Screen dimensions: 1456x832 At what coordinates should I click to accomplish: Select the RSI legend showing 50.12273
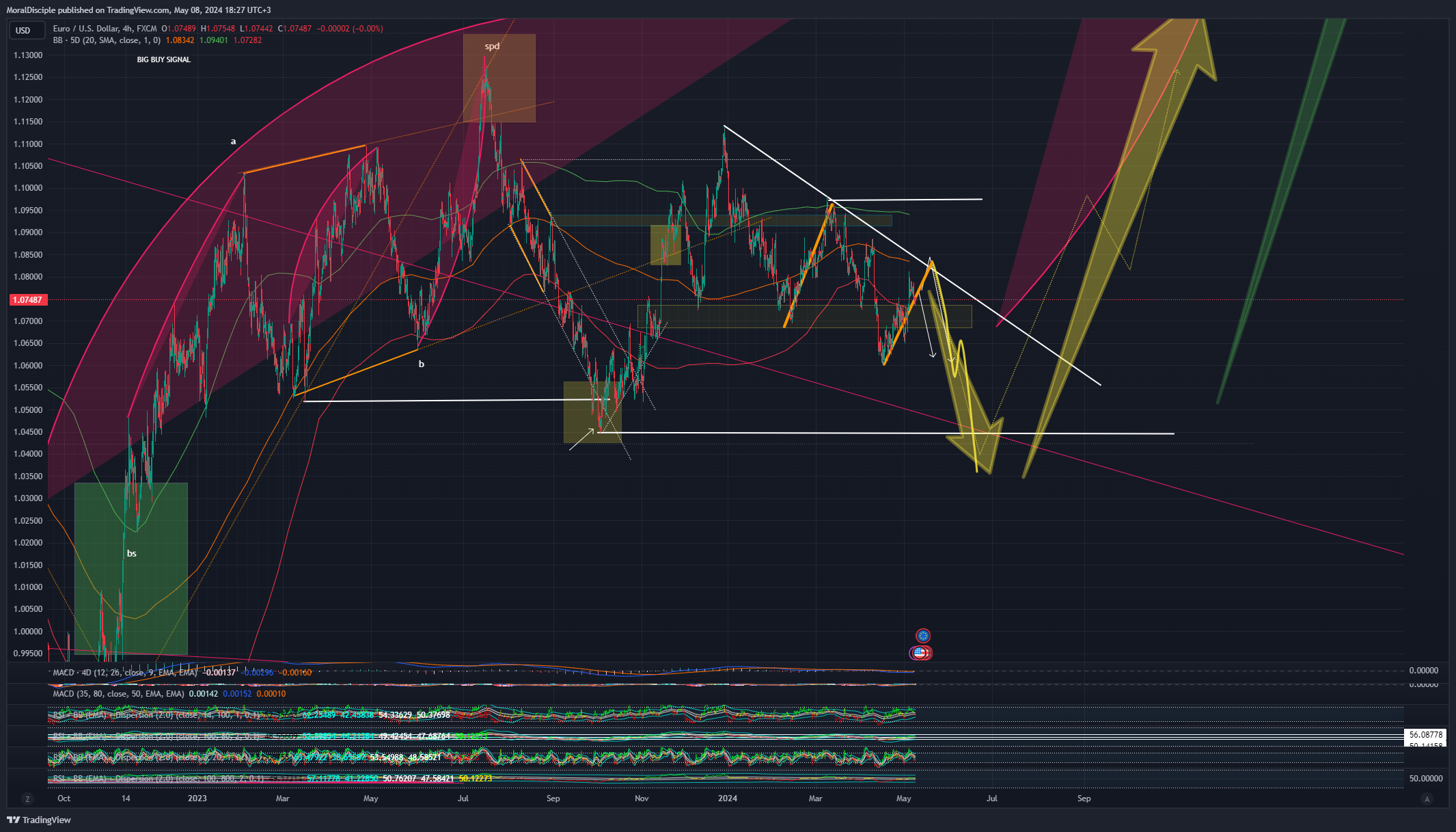(273, 779)
